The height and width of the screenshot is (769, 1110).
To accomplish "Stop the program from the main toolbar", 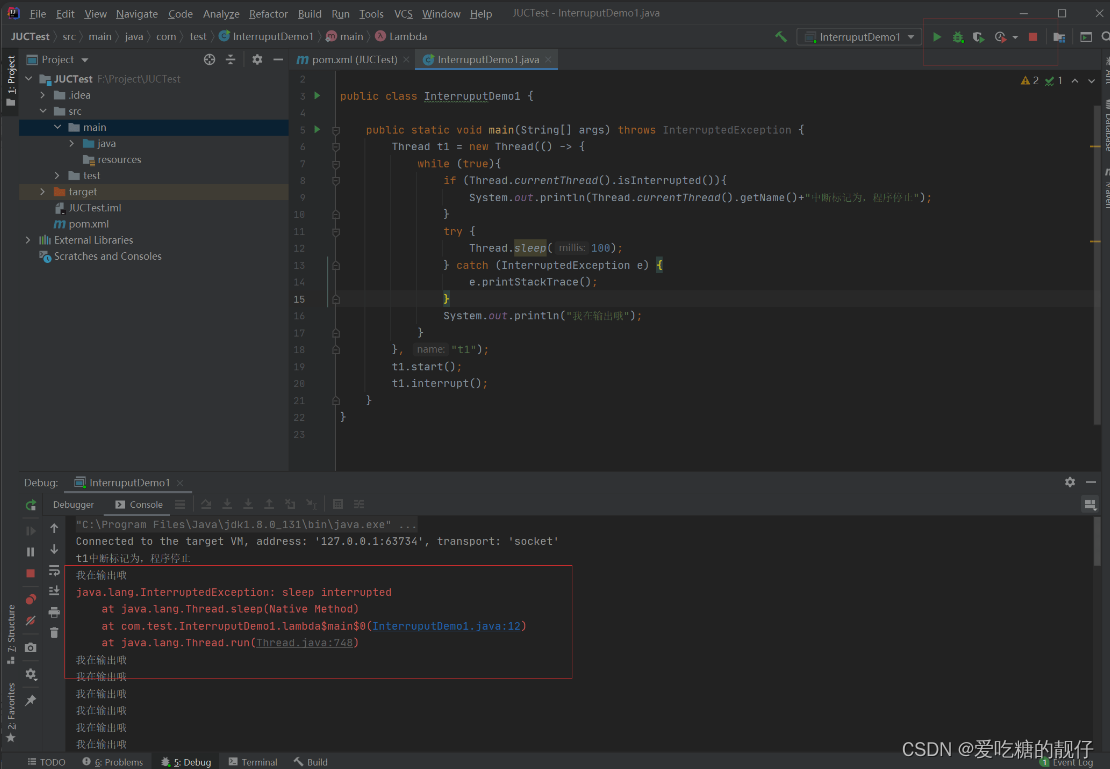I will tap(1033, 37).
